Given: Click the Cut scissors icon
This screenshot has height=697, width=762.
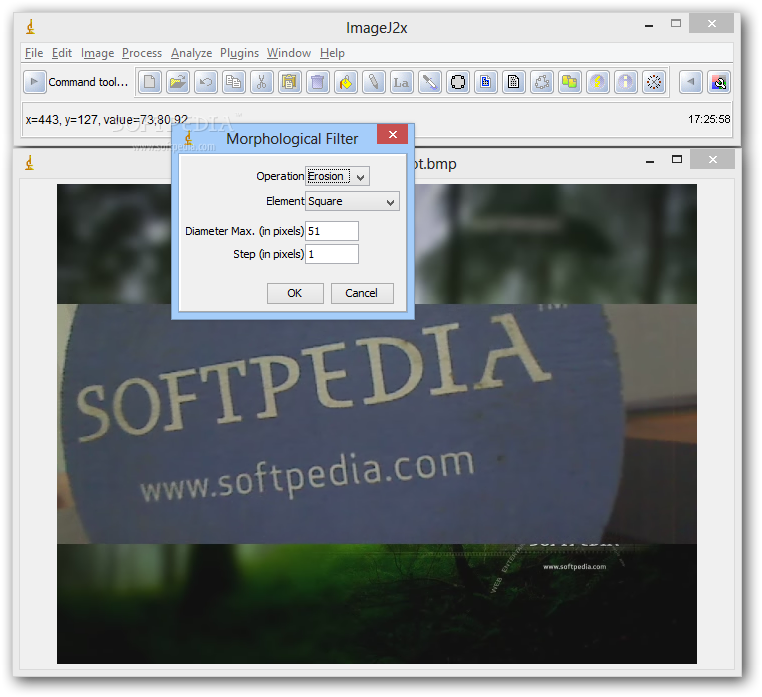Looking at the screenshot, I should [x=262, y=82].
